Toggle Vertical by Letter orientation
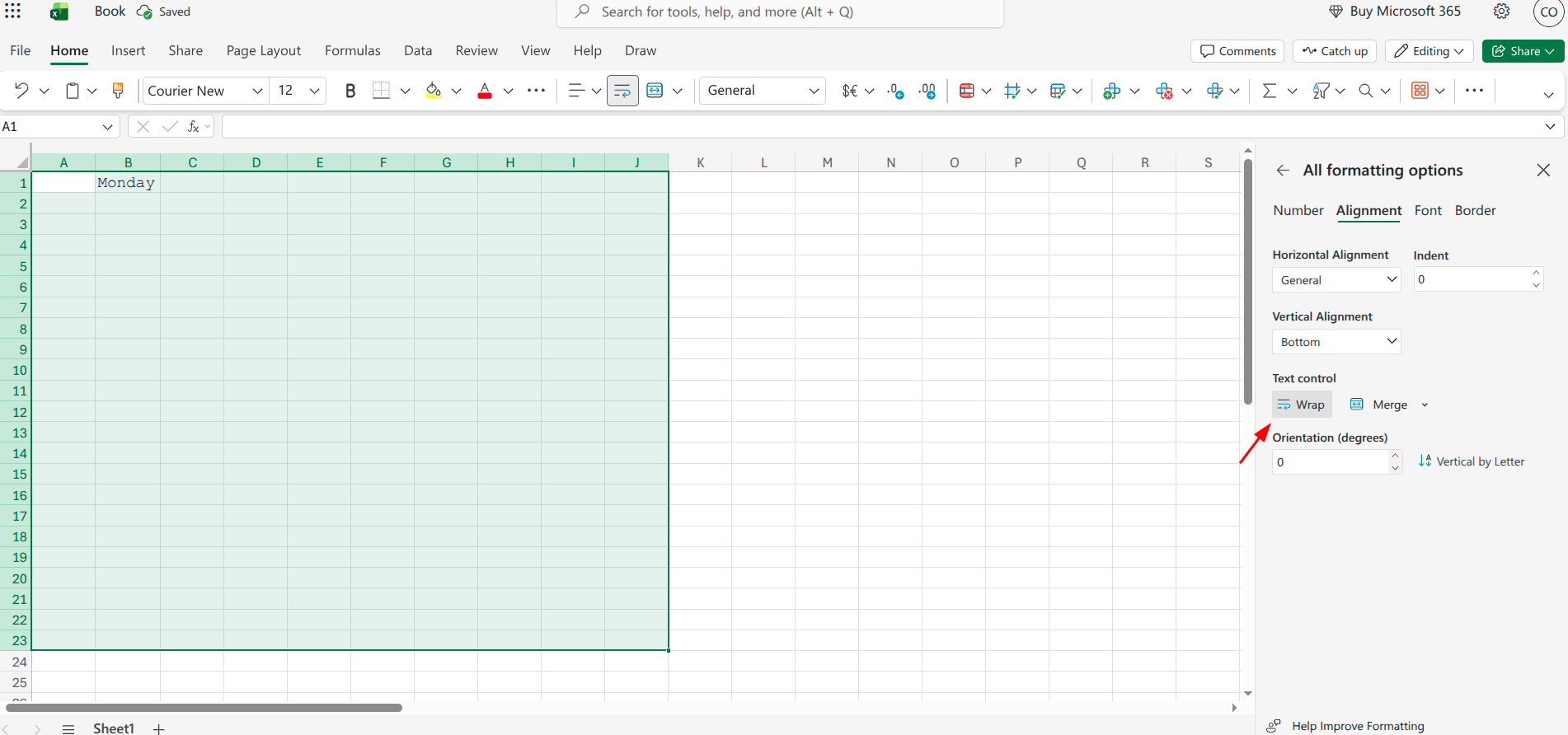Screen dimensions: 1568x735 point(1472,461)
